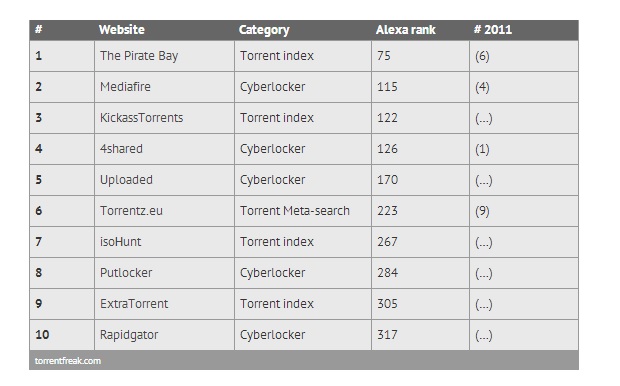Click the Alexa rank value 317
620x386 pixels.
tap(387, 335)
